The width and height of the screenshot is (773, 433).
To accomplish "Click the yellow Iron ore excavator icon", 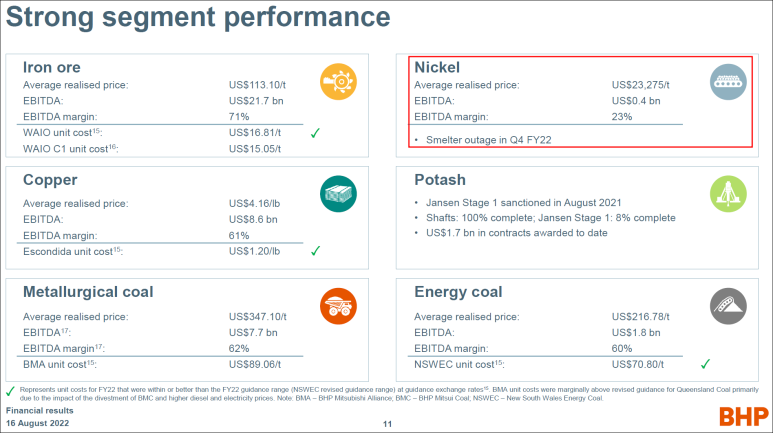I will pyautogui.click(x=338, y=81).
